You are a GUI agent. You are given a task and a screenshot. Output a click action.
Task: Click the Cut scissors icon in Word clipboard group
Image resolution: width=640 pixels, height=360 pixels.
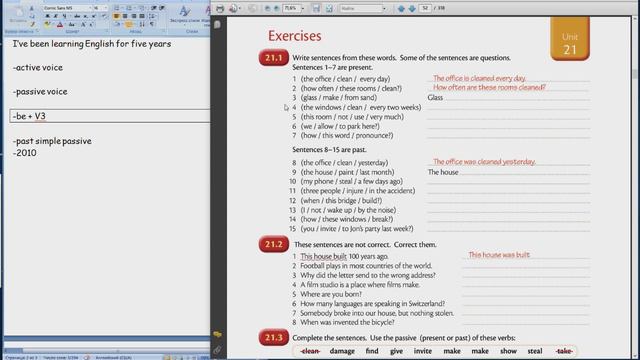[31, 8]
